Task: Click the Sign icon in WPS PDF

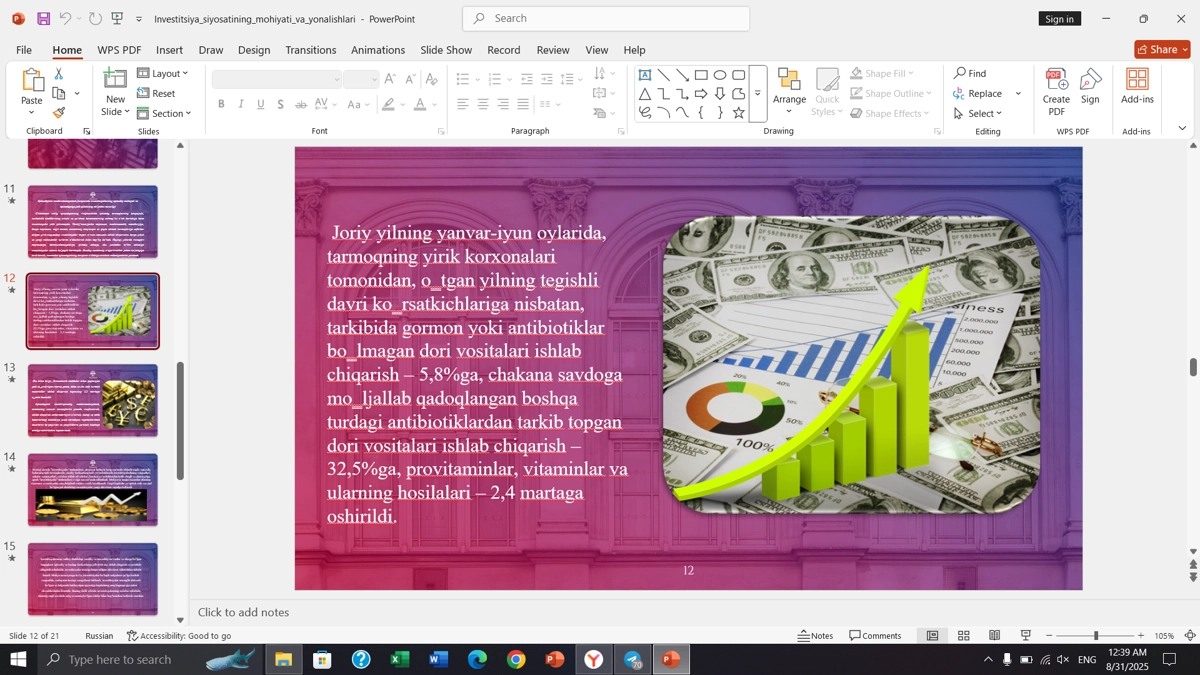Action: click(x=1090, y=81)
